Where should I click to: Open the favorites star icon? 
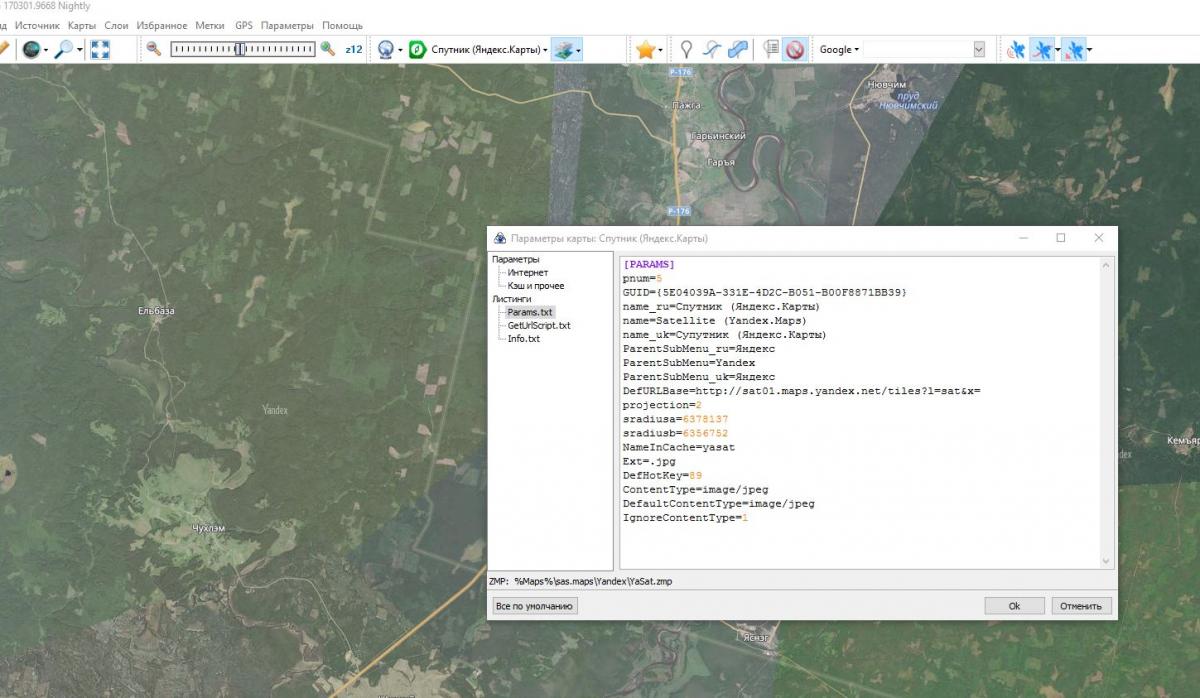click(646, 49)
